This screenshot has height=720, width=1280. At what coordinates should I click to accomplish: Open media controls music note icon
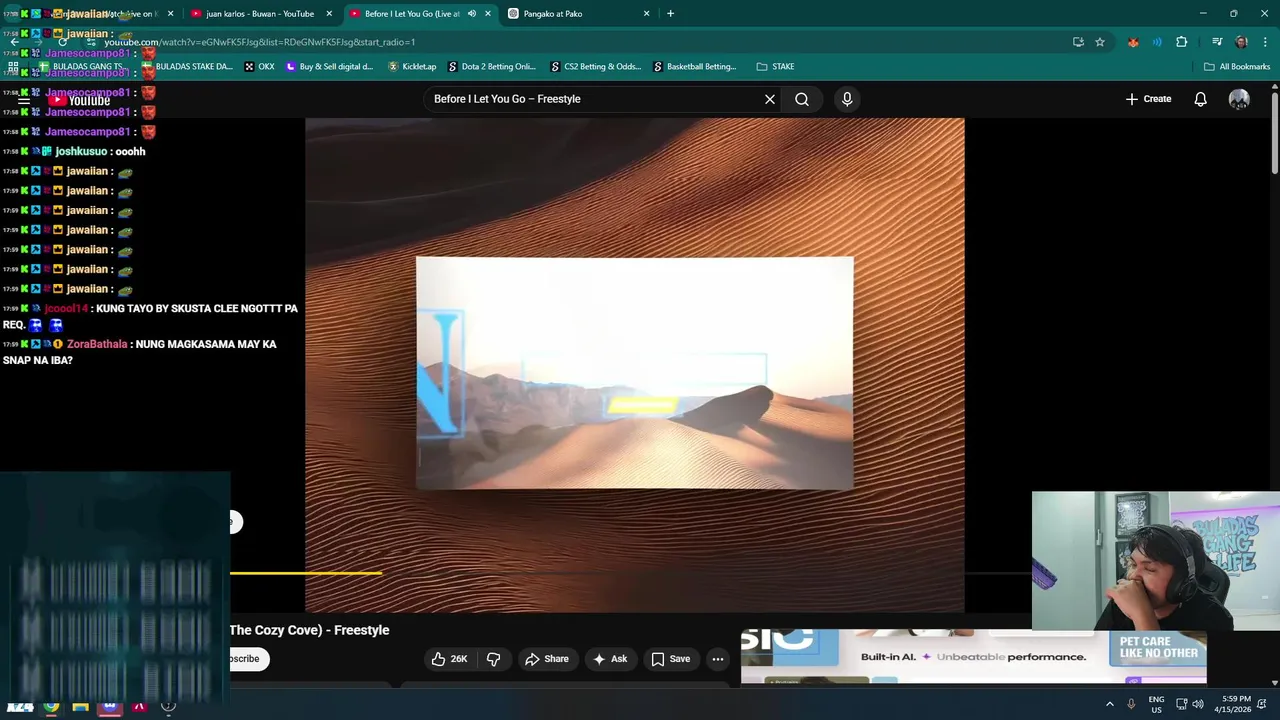click(x=1217, y=42)
